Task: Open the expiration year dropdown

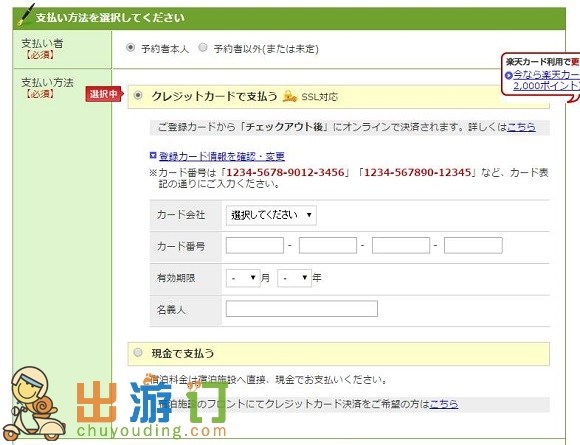Action: [x=294, y=278]
